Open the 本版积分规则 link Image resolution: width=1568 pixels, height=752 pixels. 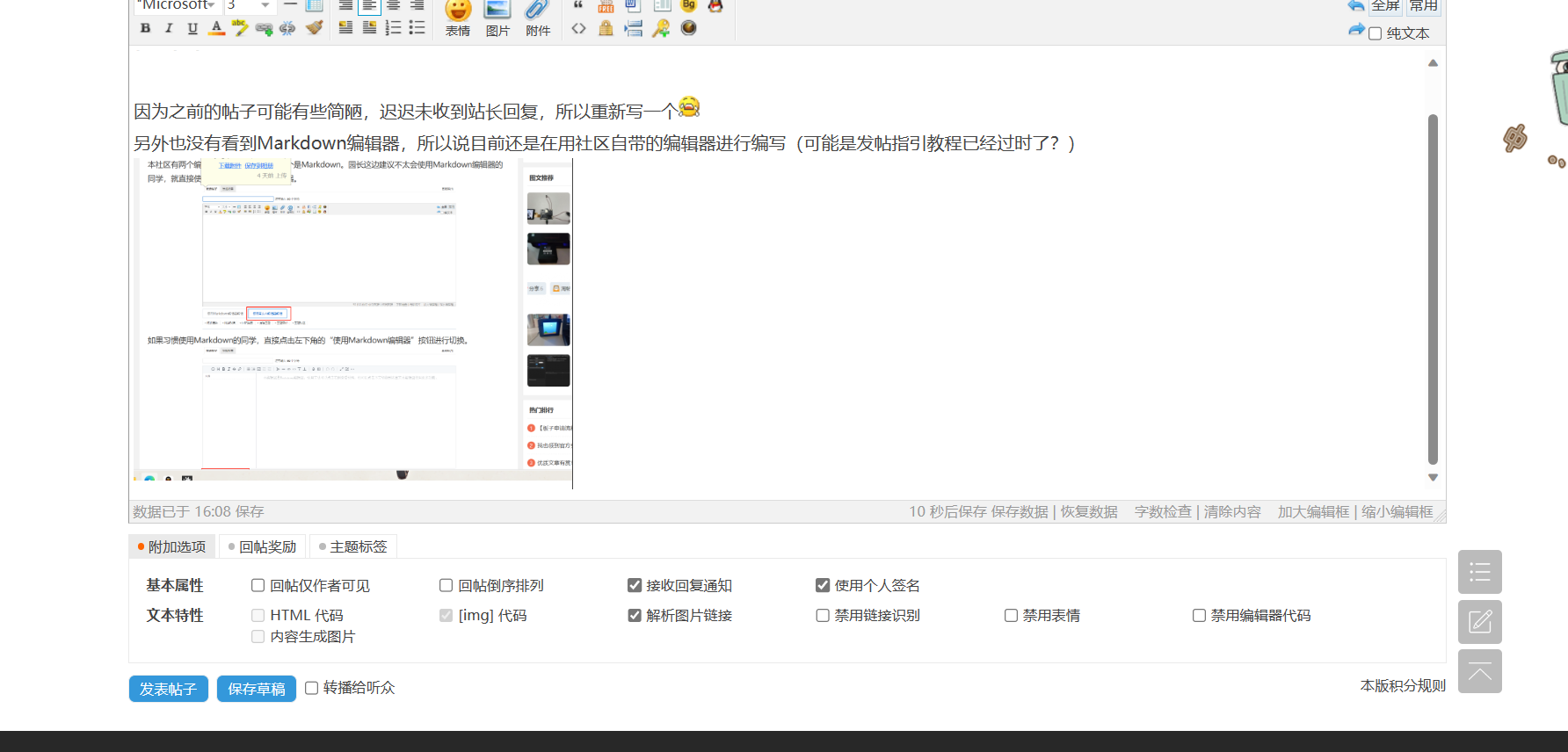coord(1403,685)
